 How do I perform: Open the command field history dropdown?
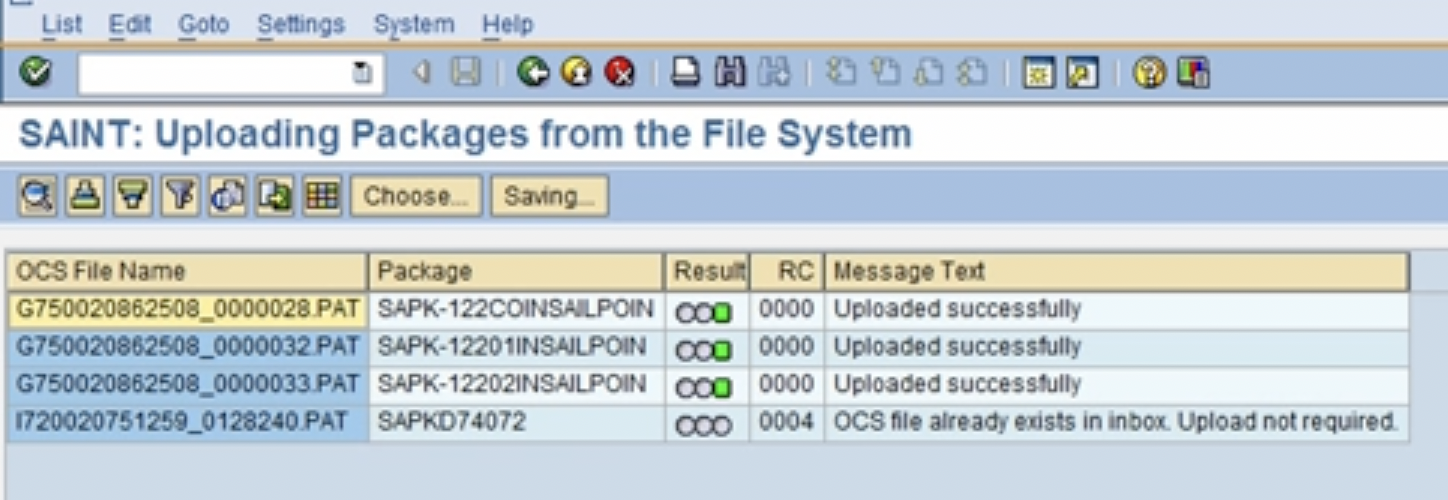click(x=364, y=74)
